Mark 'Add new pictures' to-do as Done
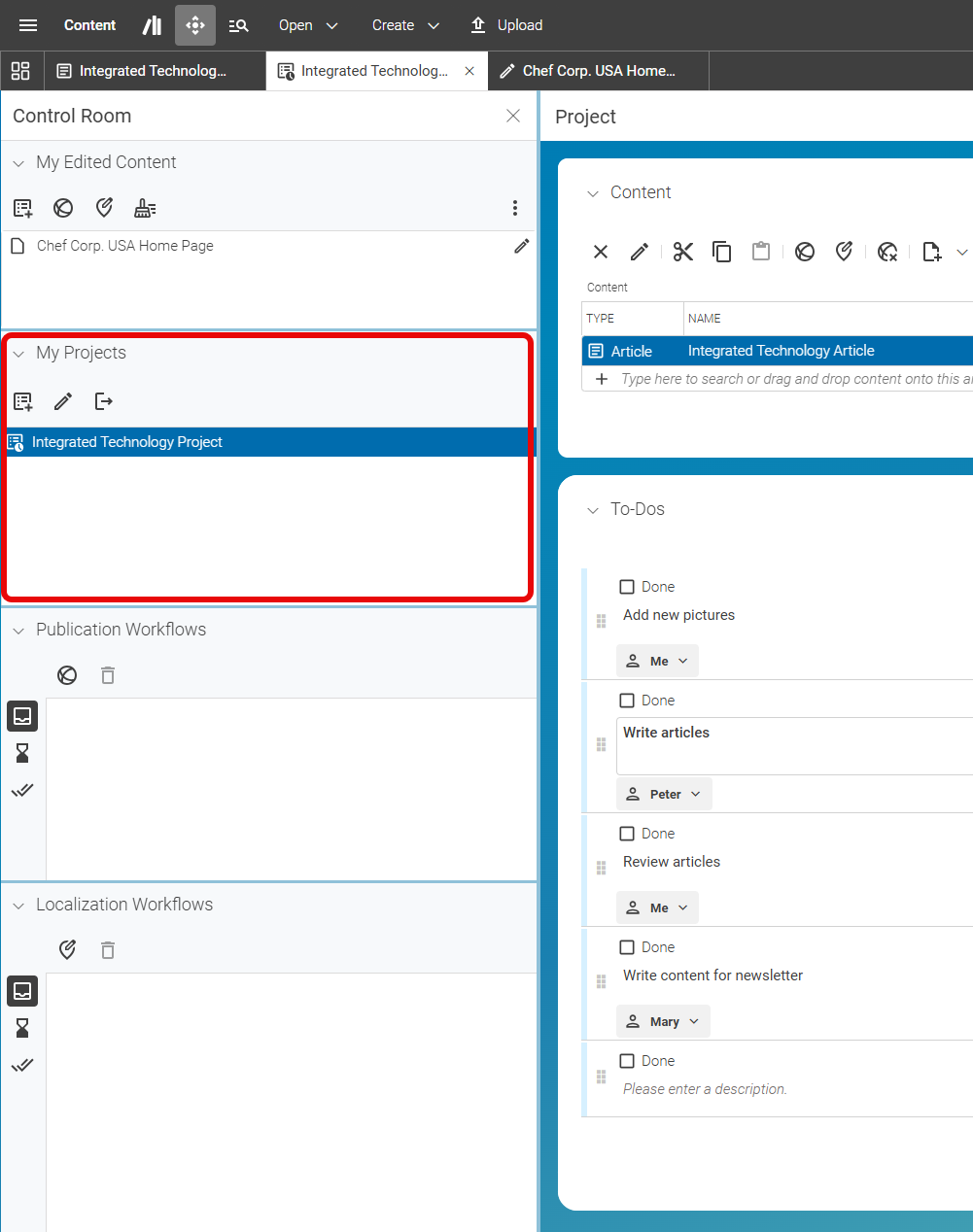Viewport: 973px width, 1232px height. [x=627, y=587]
